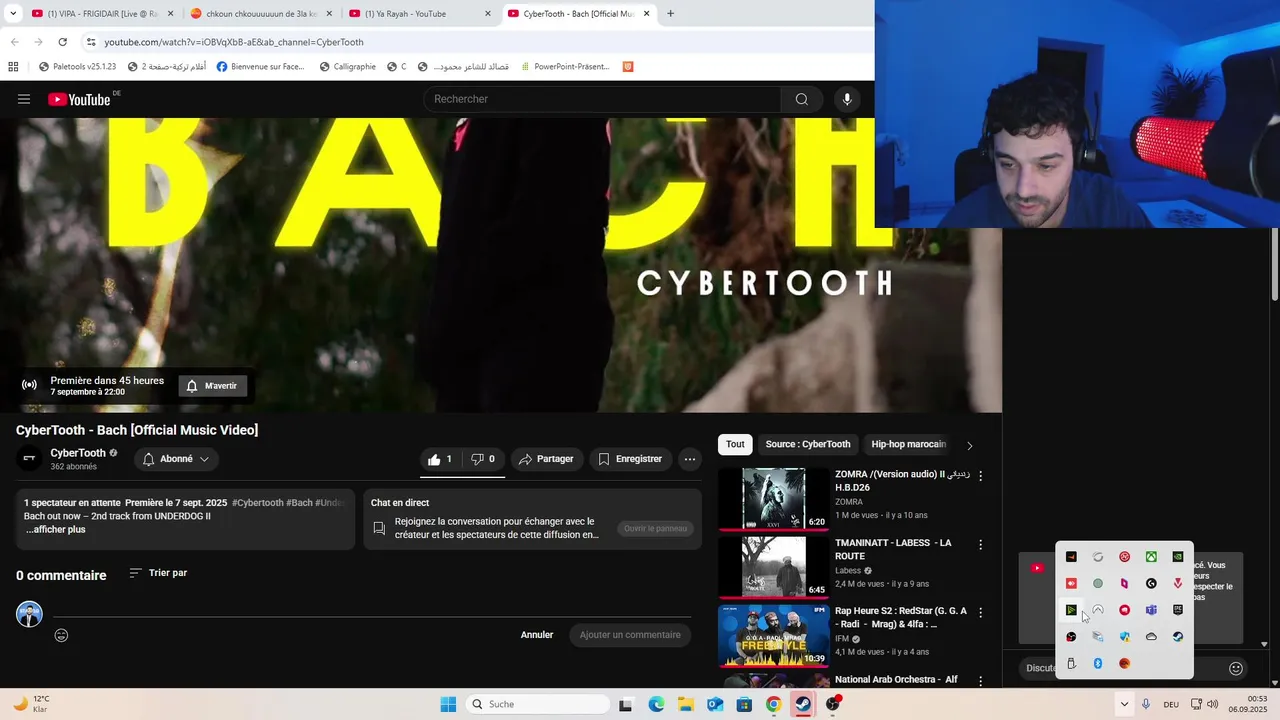
Task: Open NVIDIA icon in tray overflow
Action: pyautogui.click(x=1178, y=557)
